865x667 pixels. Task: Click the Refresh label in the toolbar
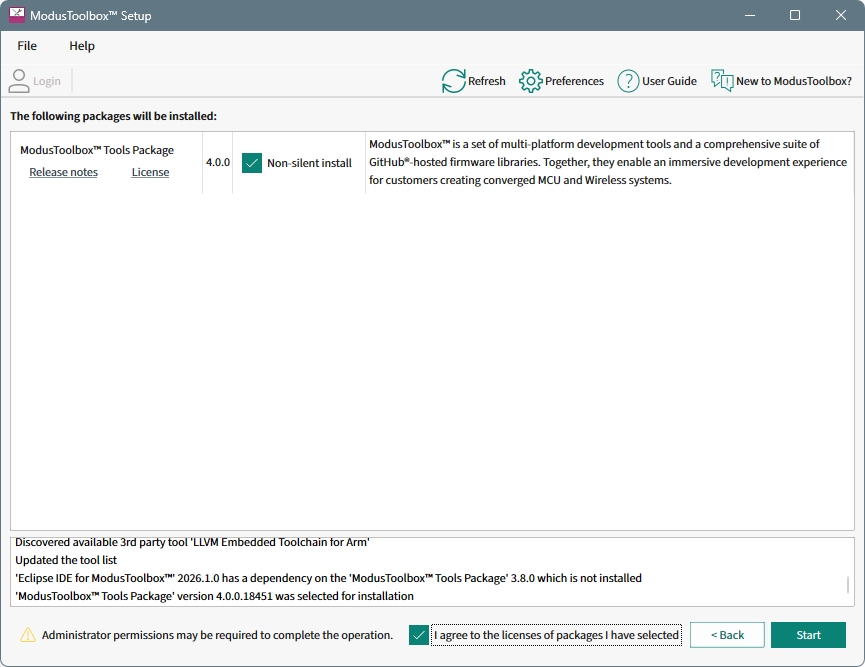click(487, 81)
